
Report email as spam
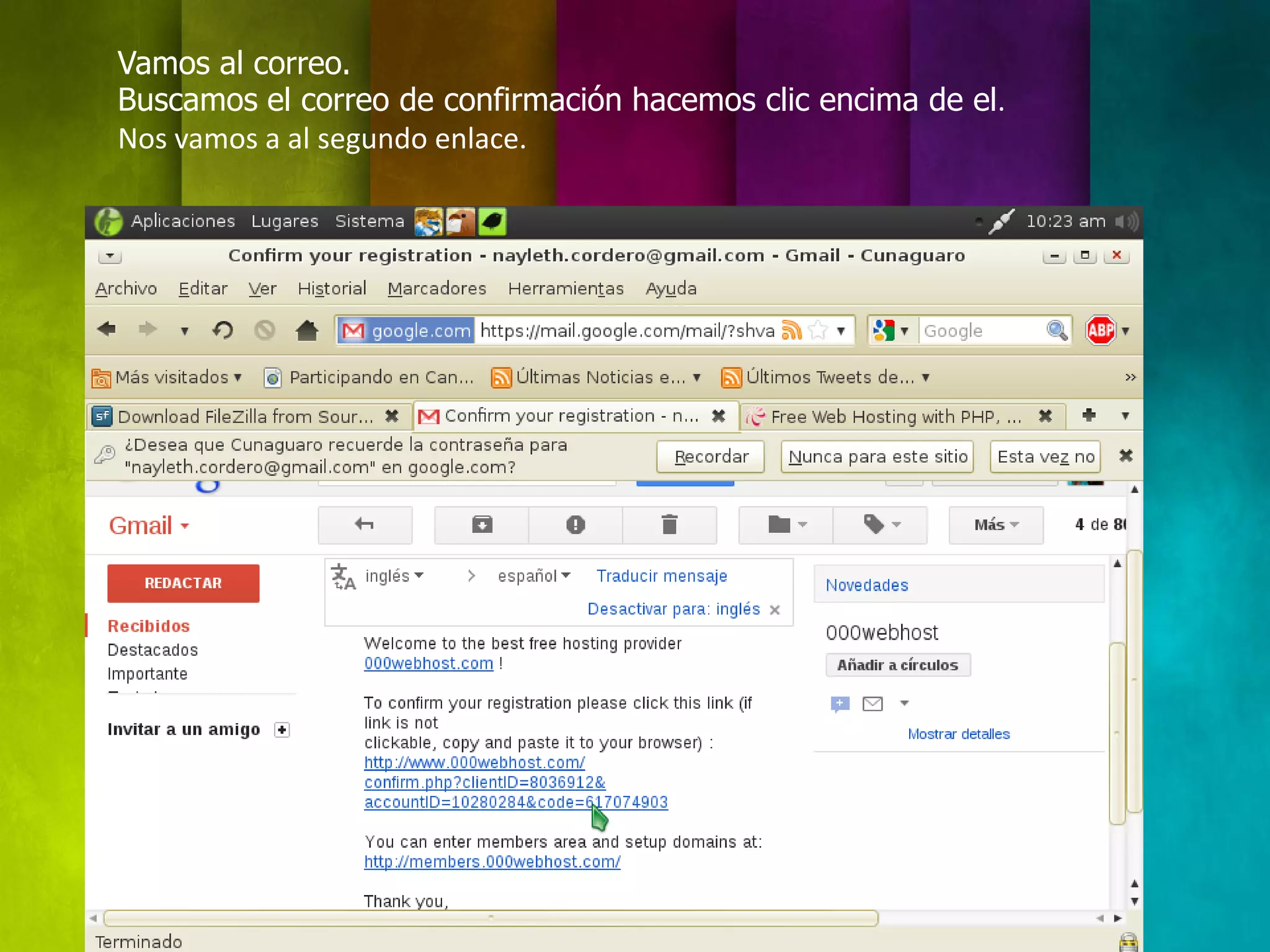(575, 525)
